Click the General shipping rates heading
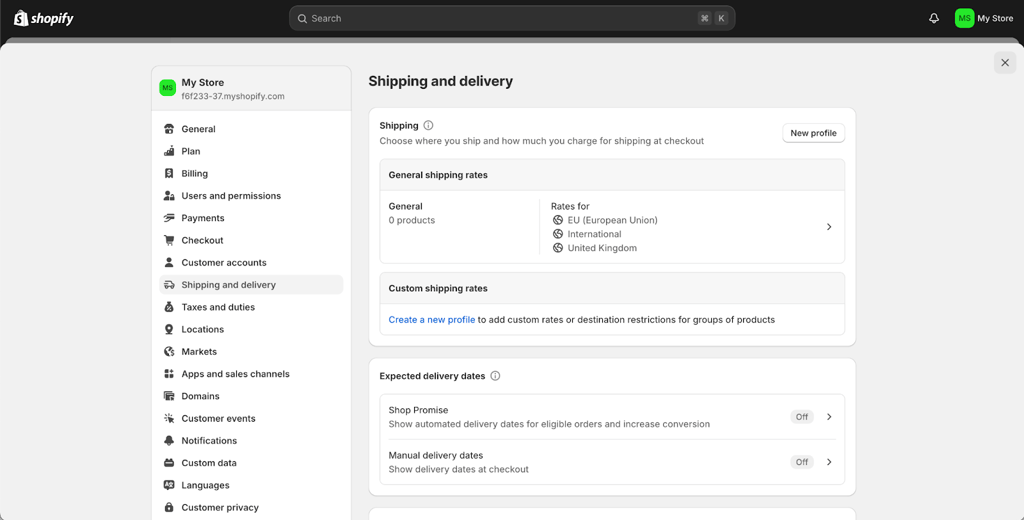This screenshot has width=1024, height=520. (x=438, y=174)
